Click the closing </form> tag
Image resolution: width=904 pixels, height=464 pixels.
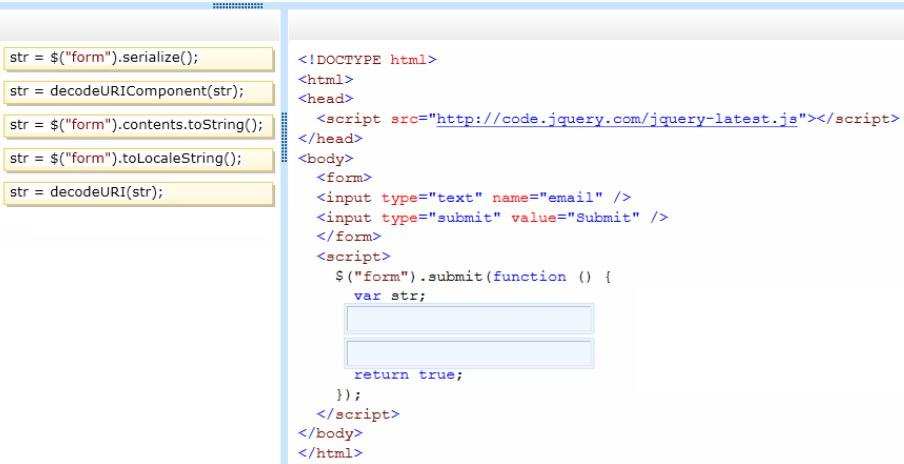pyautogui.click(x=349, y=236)
